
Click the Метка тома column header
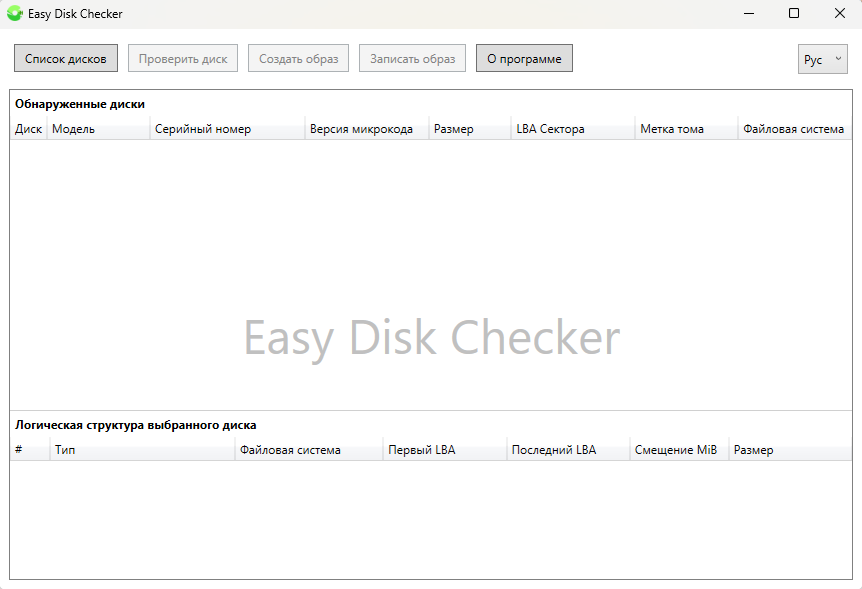687,129
